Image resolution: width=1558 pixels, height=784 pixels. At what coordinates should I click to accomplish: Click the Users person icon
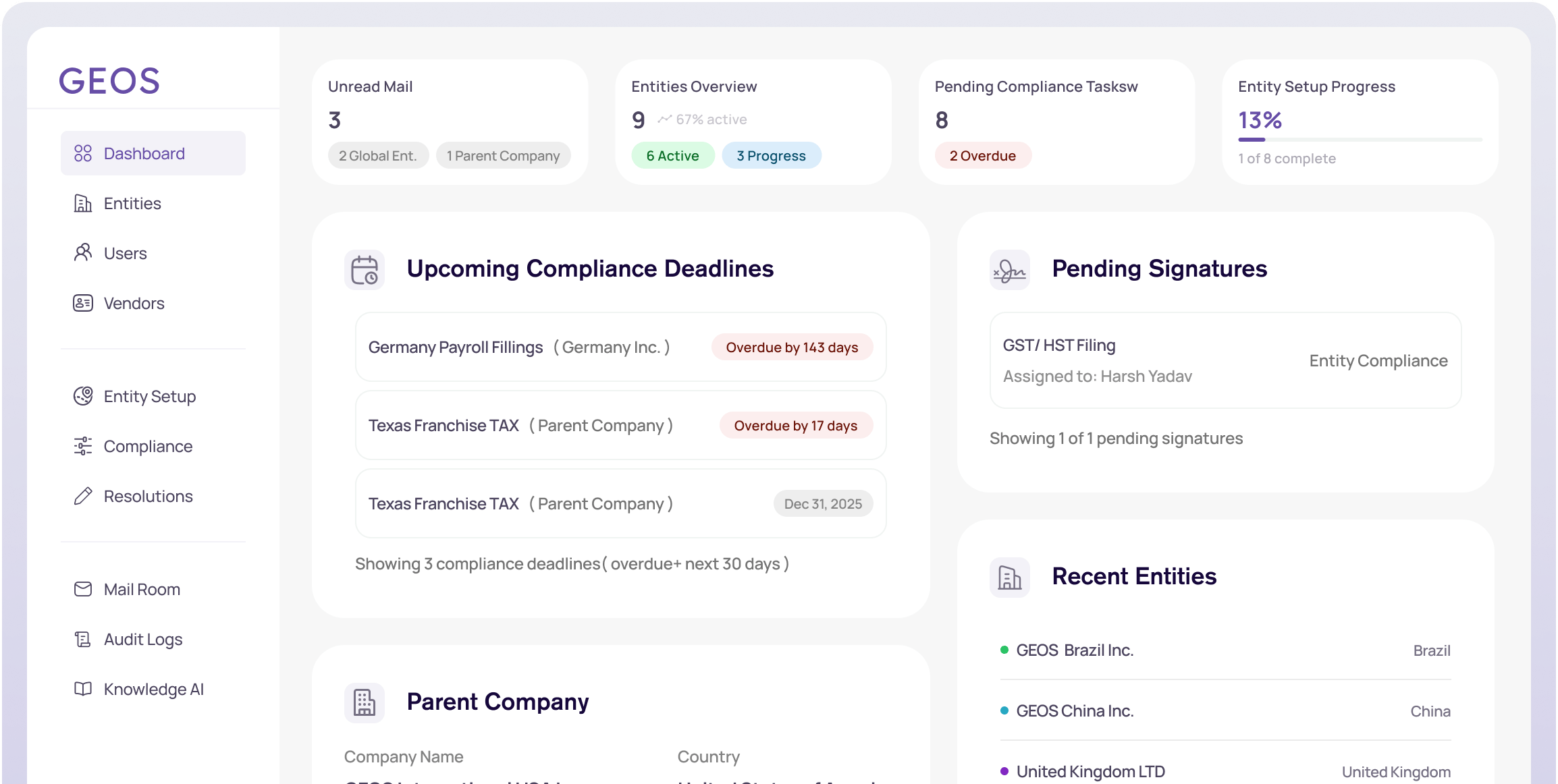pyautogui.click(x=83, y=253)
